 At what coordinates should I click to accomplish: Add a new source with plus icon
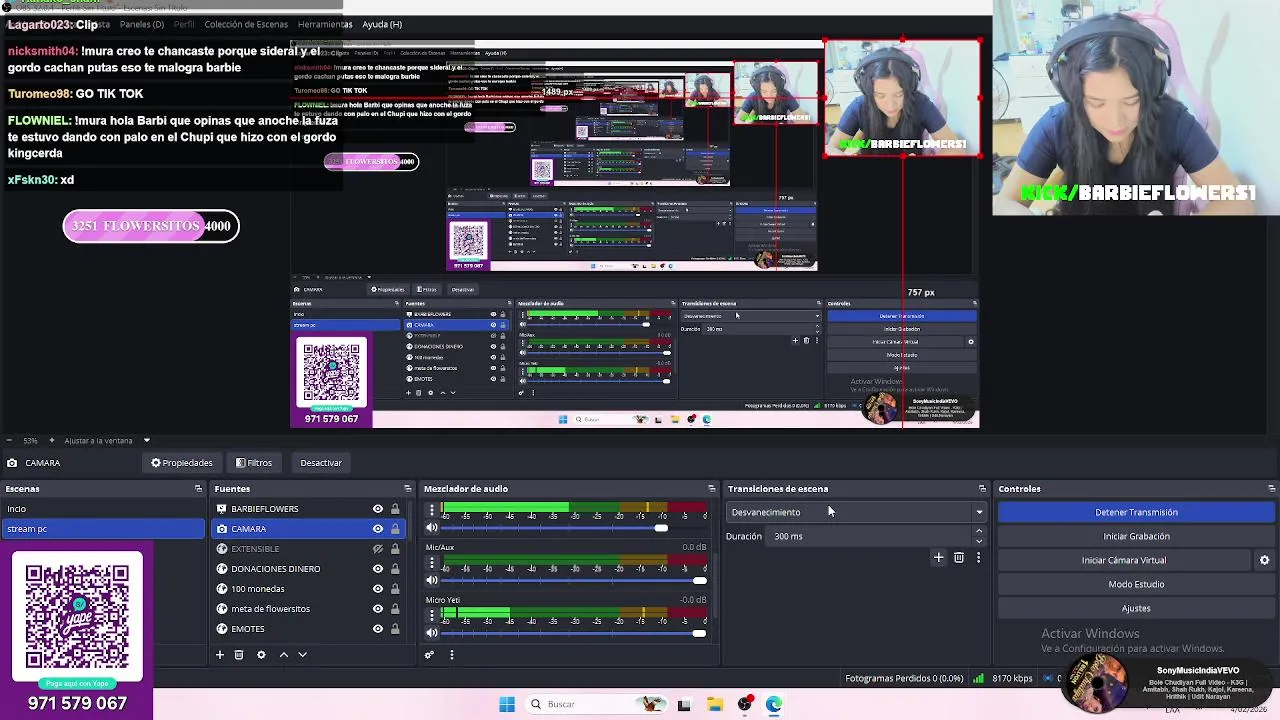click(x=220, y=655)
